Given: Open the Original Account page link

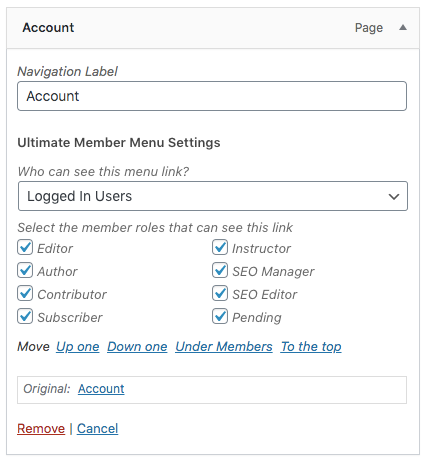Looking at the screenshot, I should (x=101, y=389).
